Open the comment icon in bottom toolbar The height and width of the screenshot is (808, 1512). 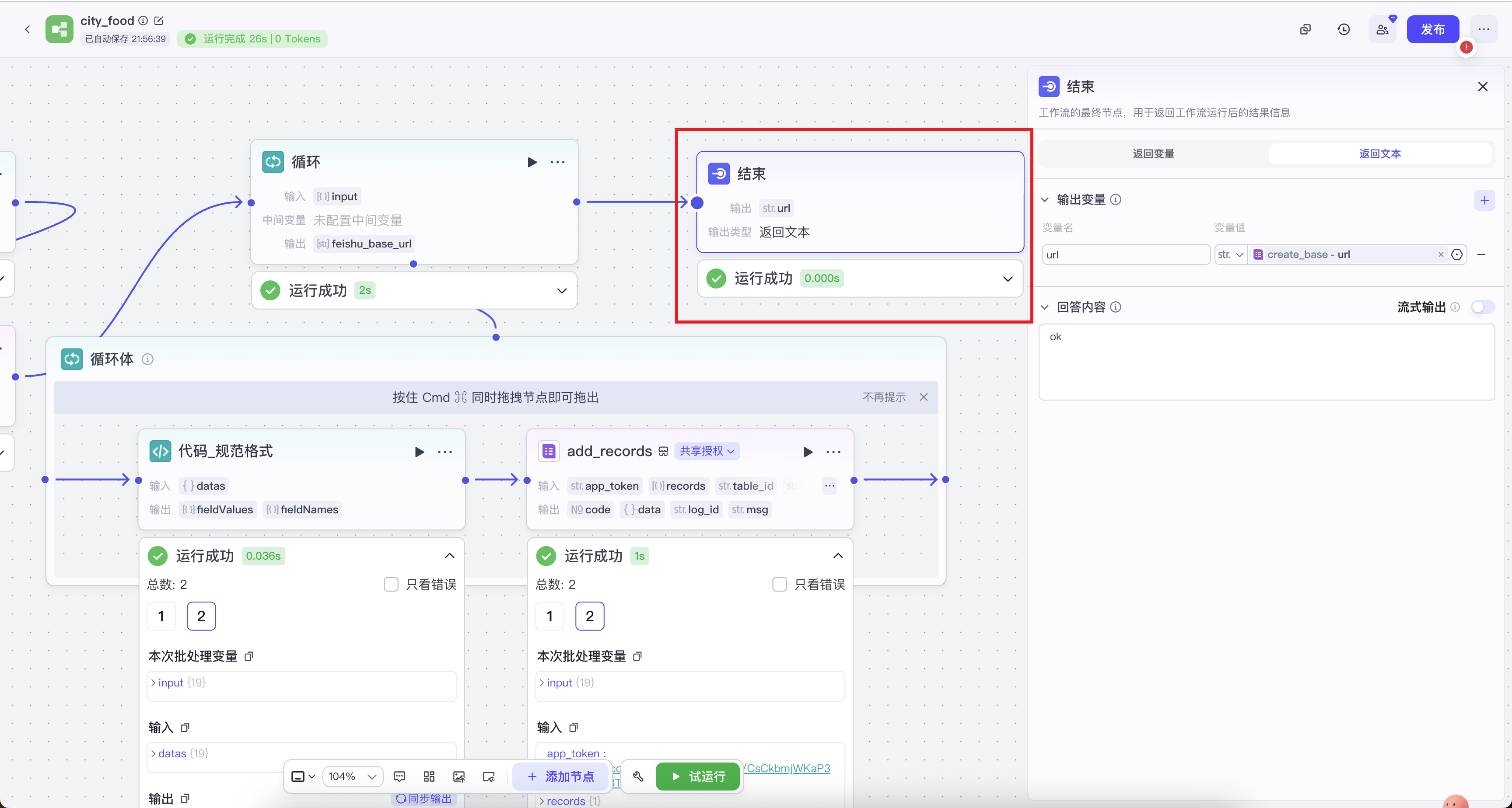point(399,777)
